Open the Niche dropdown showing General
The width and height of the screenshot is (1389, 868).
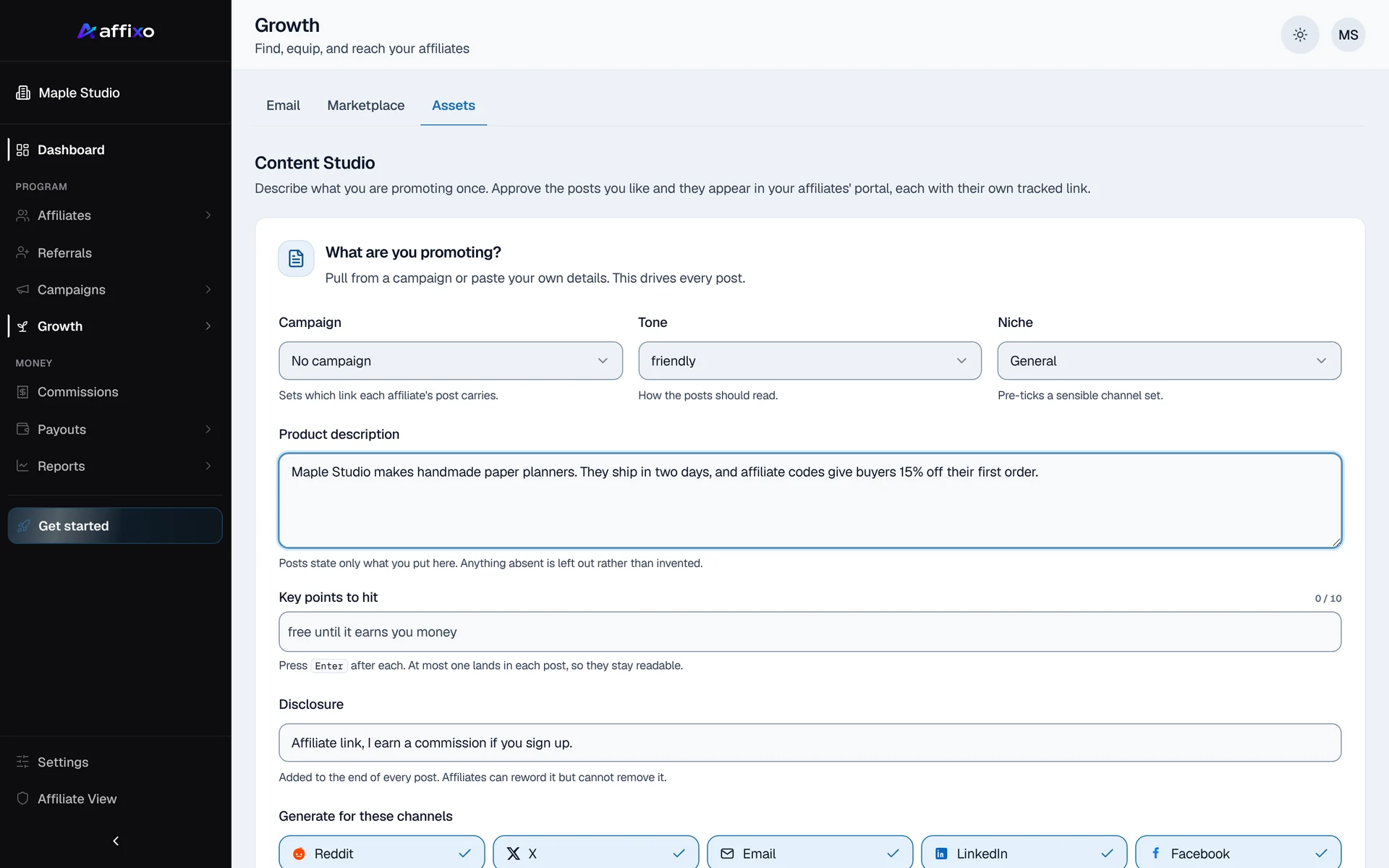(x=1169, y=361)
